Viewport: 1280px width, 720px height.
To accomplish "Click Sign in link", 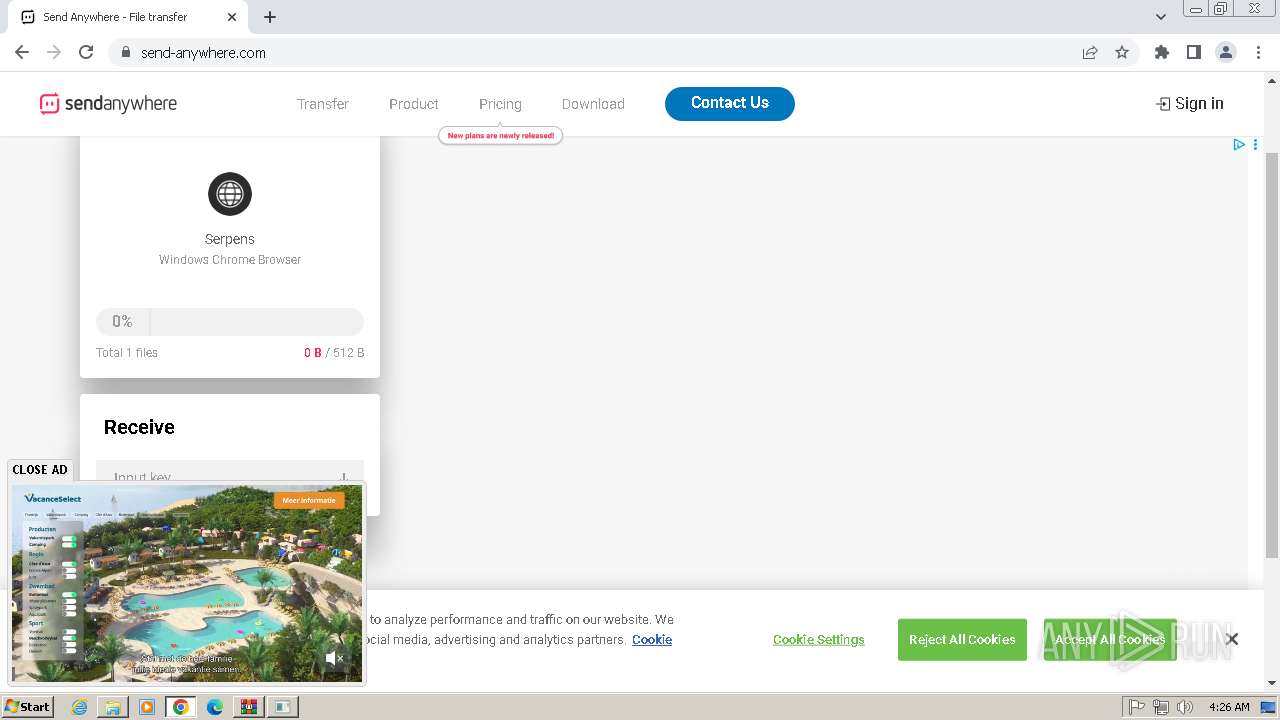I will click(x=1190, y=103).
